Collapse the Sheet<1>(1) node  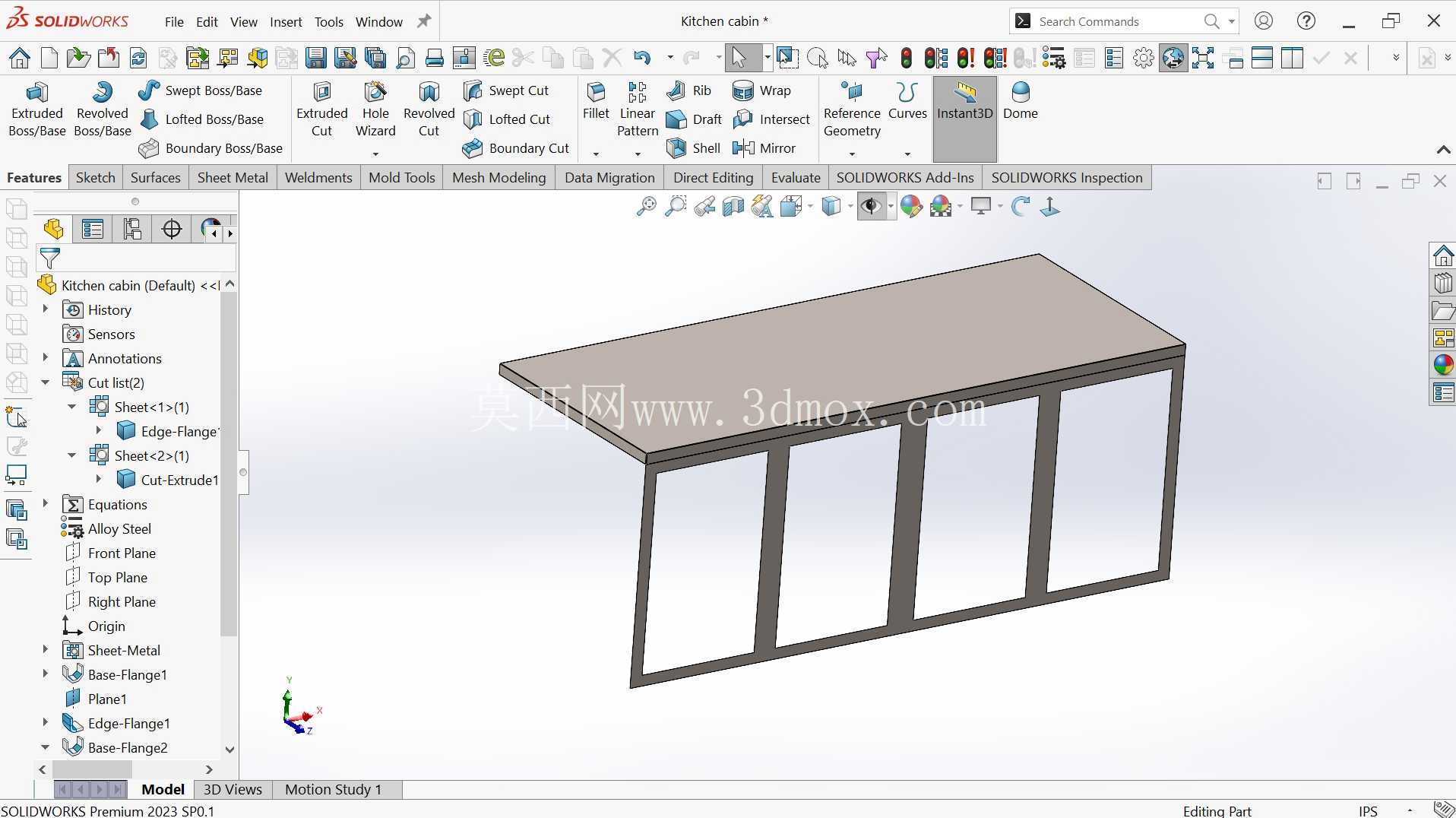point(72,407)
